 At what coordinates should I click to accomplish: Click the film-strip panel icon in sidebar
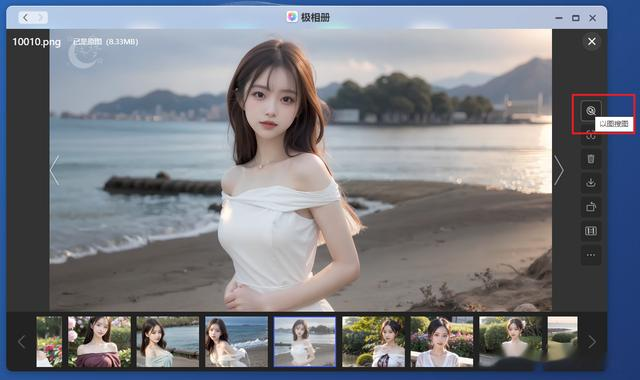click(x=591, y=231)
